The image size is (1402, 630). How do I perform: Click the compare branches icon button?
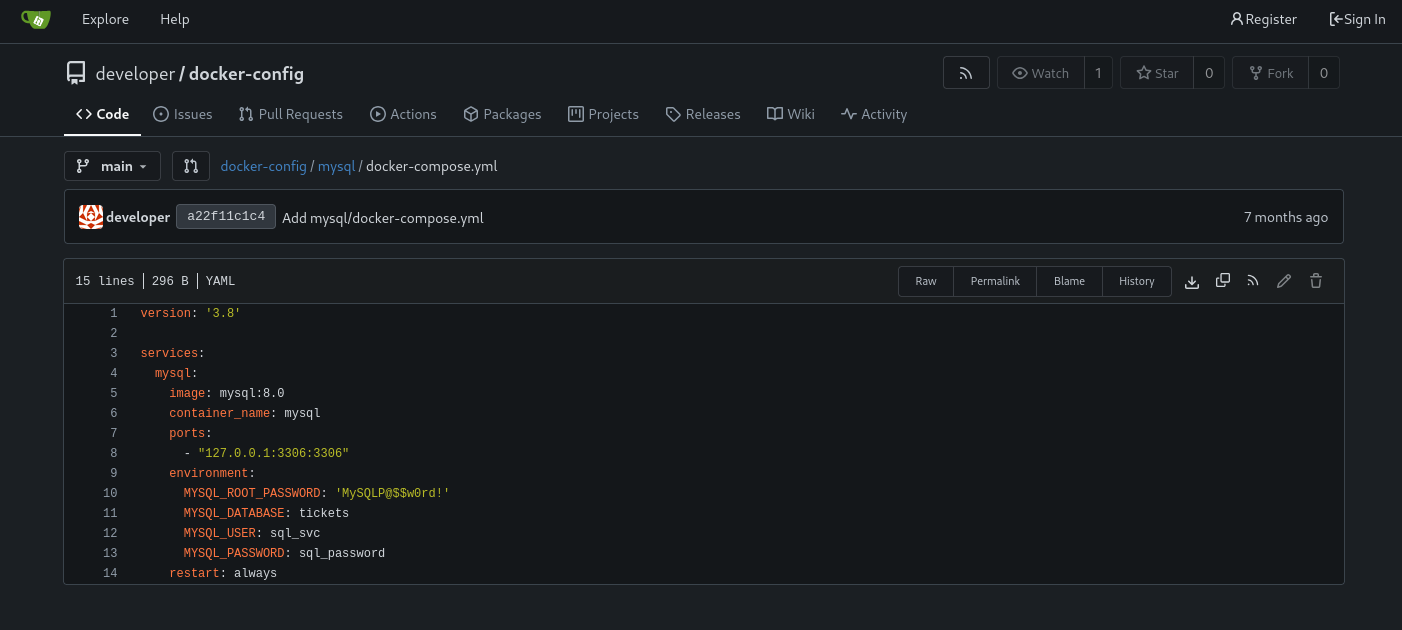point(191,166)
